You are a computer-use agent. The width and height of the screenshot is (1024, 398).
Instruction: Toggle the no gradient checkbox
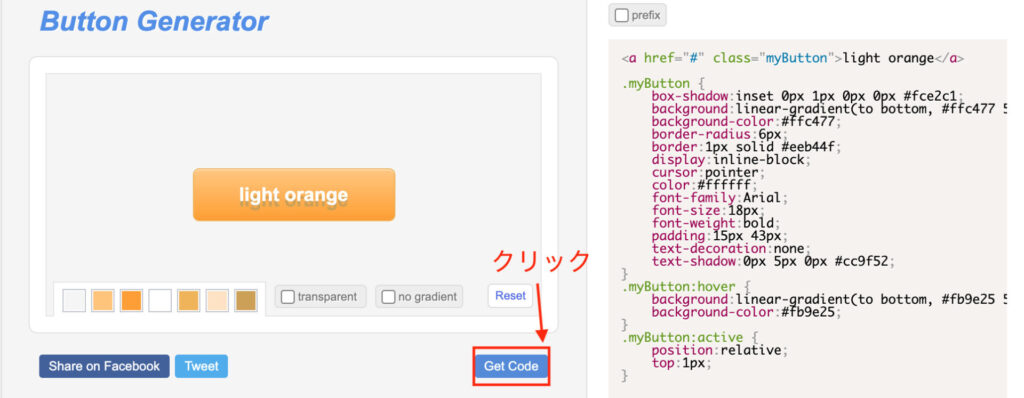(388, 297)
